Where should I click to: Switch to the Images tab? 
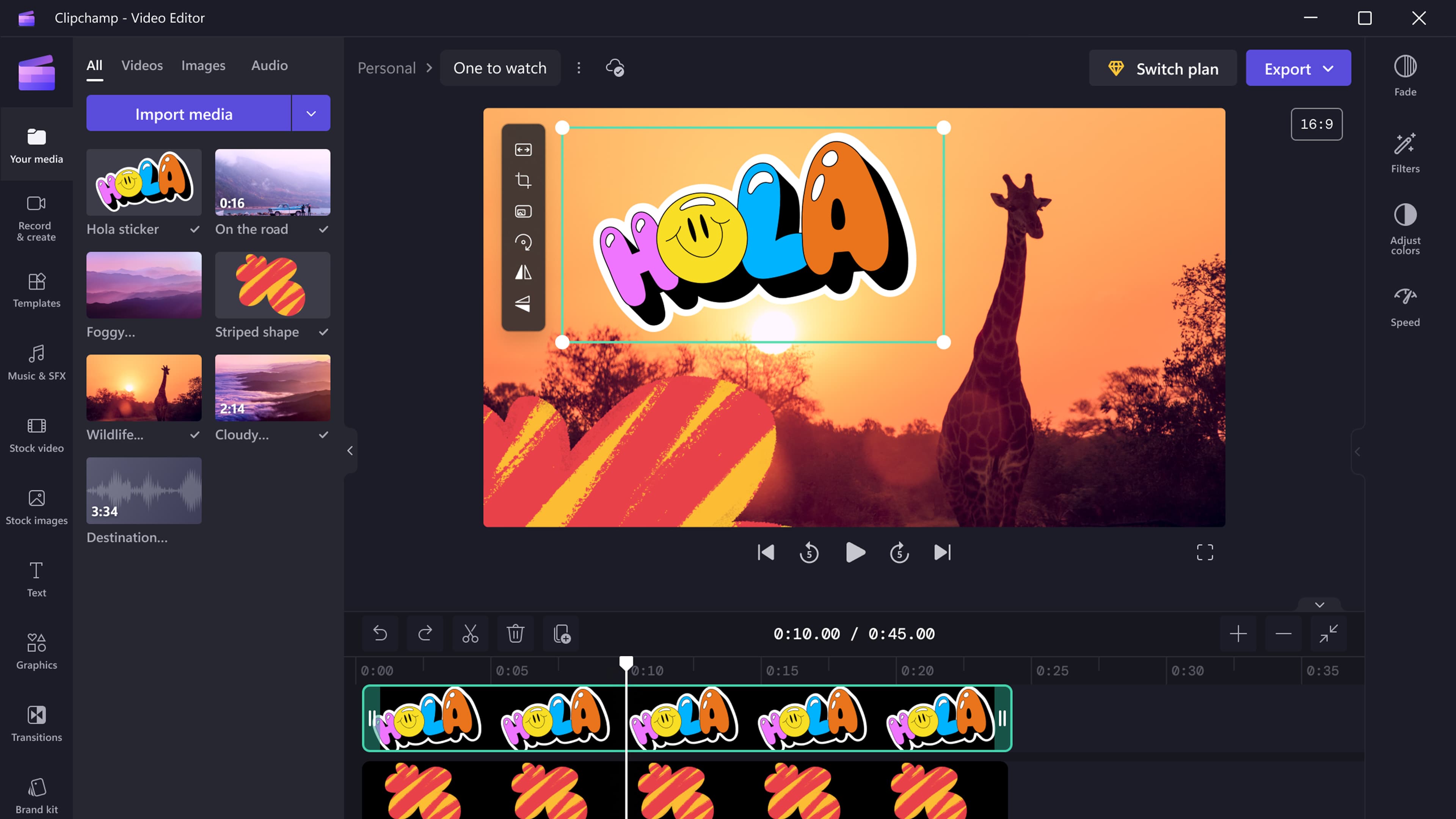click(x=203, y=66)
